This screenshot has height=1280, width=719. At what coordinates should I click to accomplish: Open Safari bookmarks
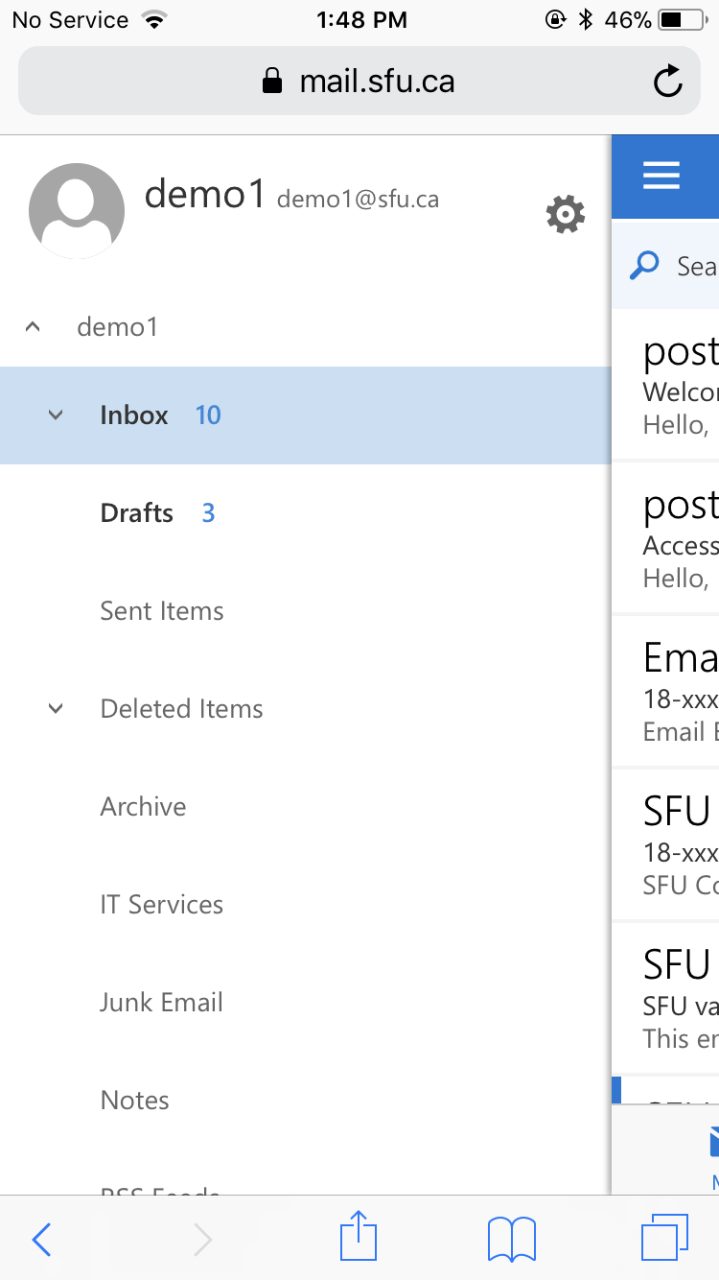pos(512,1238)
